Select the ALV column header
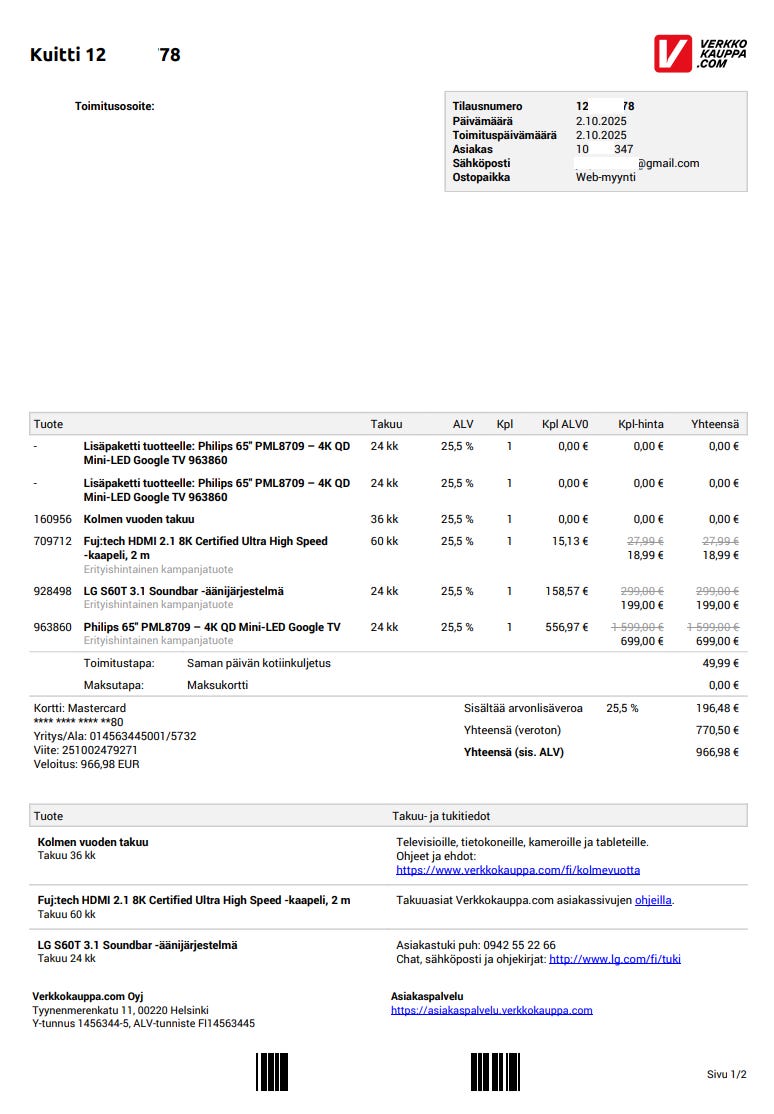This screenshot has height=1114, width=774. [x=463, y=424]
